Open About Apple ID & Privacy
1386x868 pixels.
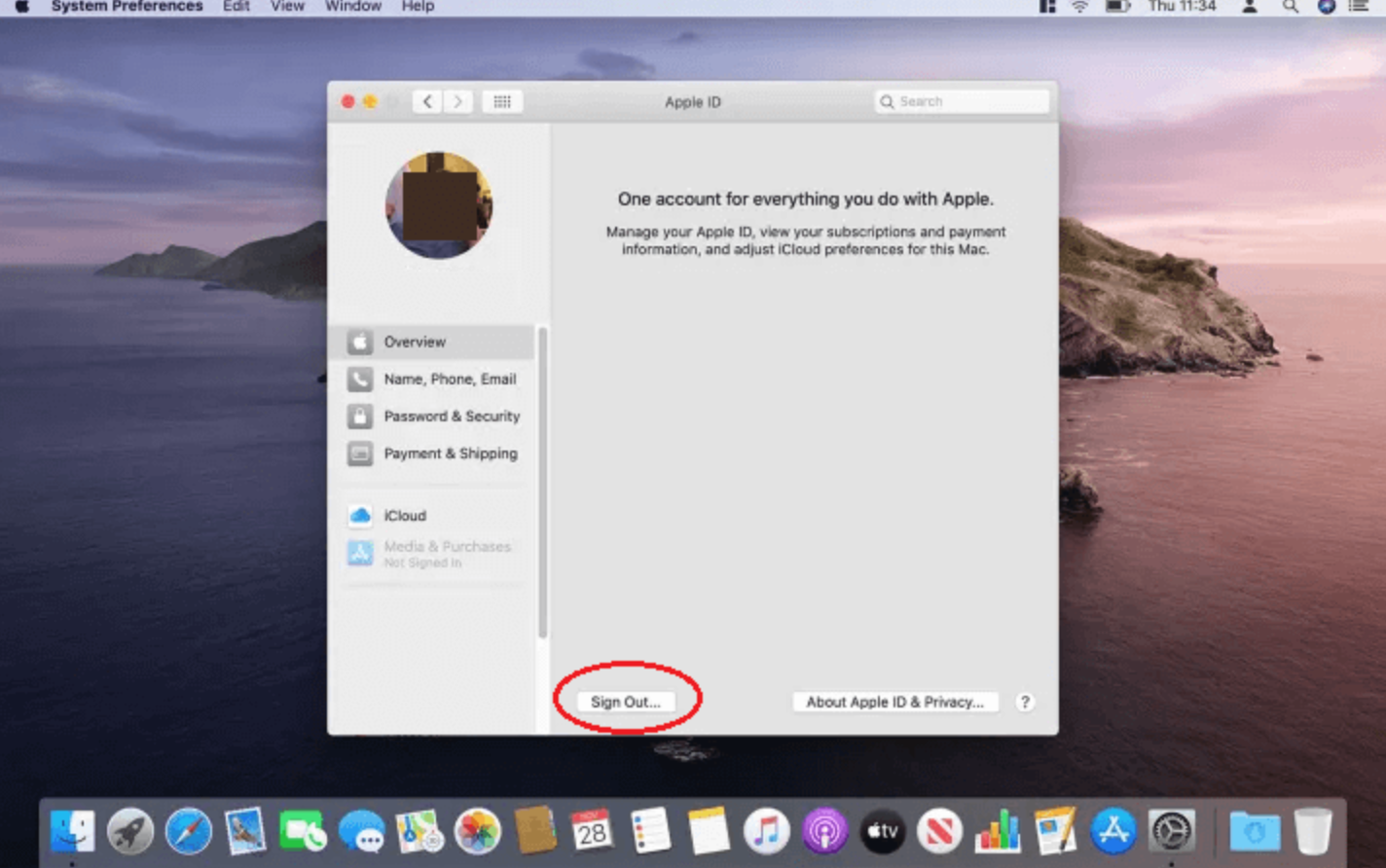[894, 702]
